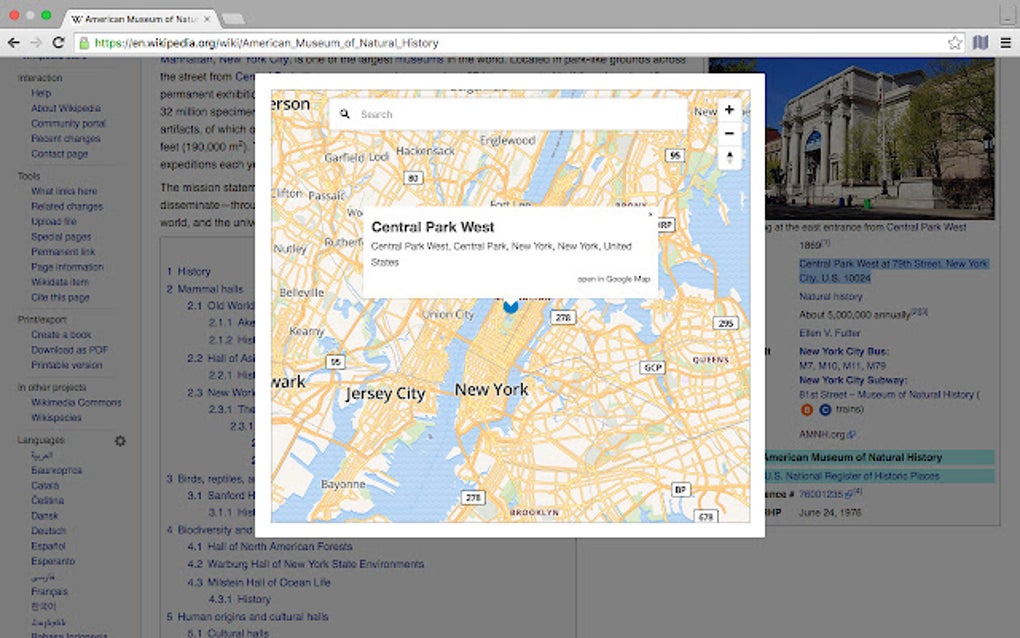The width and height of the screenshot is (1020, 638).
Task: Open the Help sidebar link
Action: coord(41,93)
